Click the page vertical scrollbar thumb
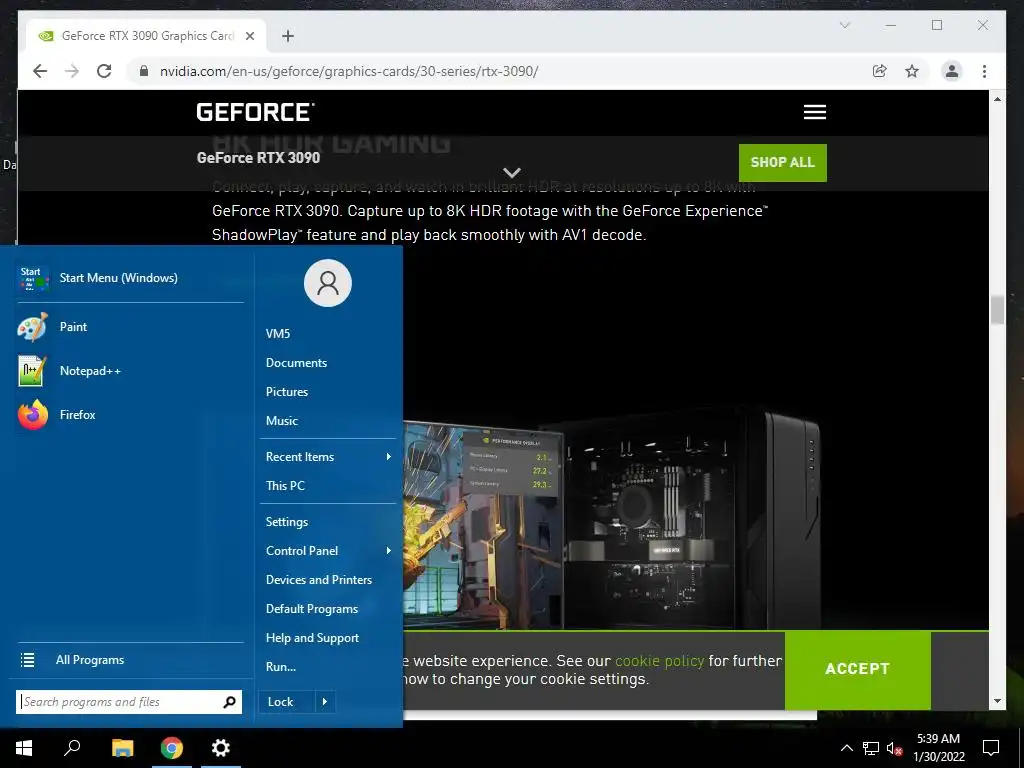The height and width of the screenshot is (768, 1024). point(997,310)
